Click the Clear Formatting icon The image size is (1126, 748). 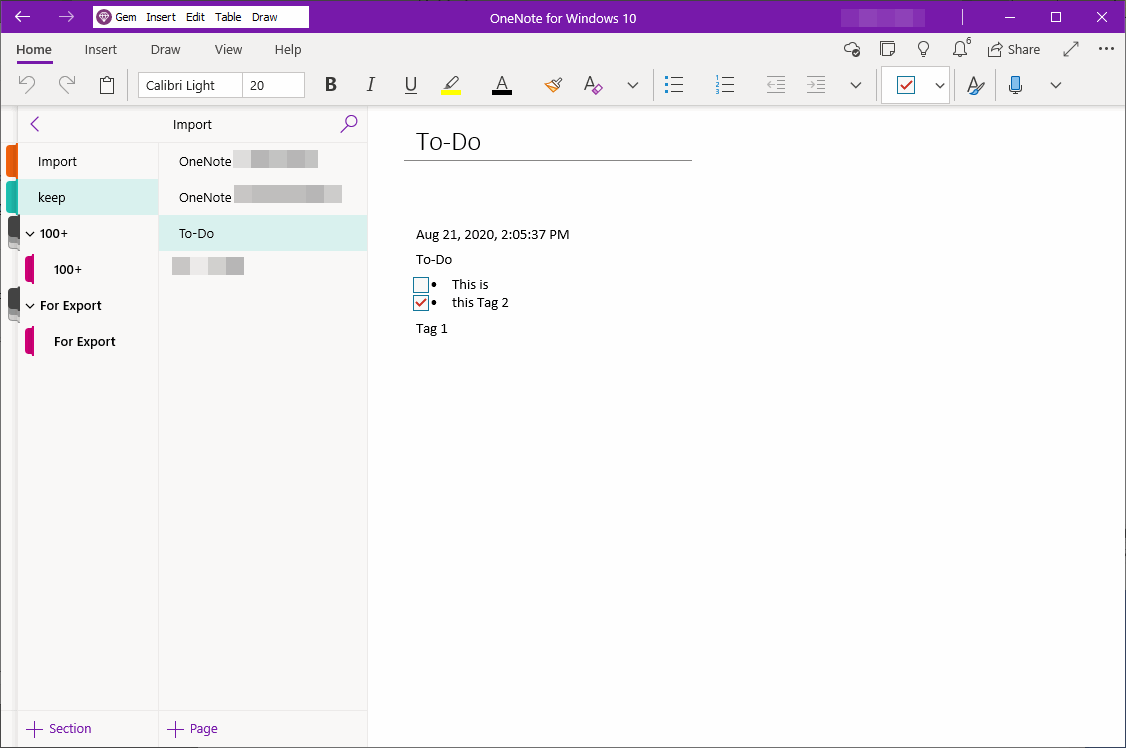[593, 85]
